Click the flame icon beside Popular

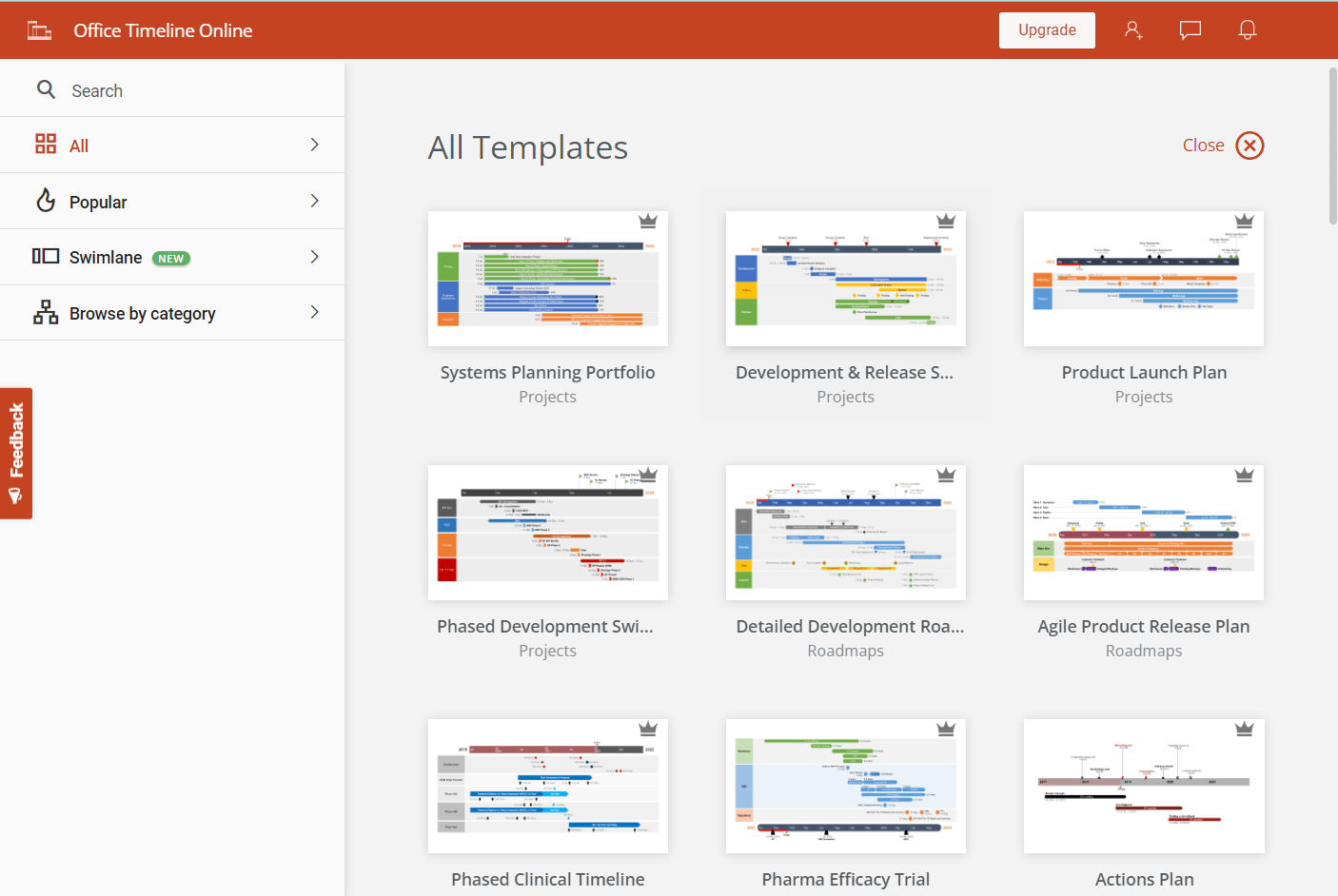46,201
